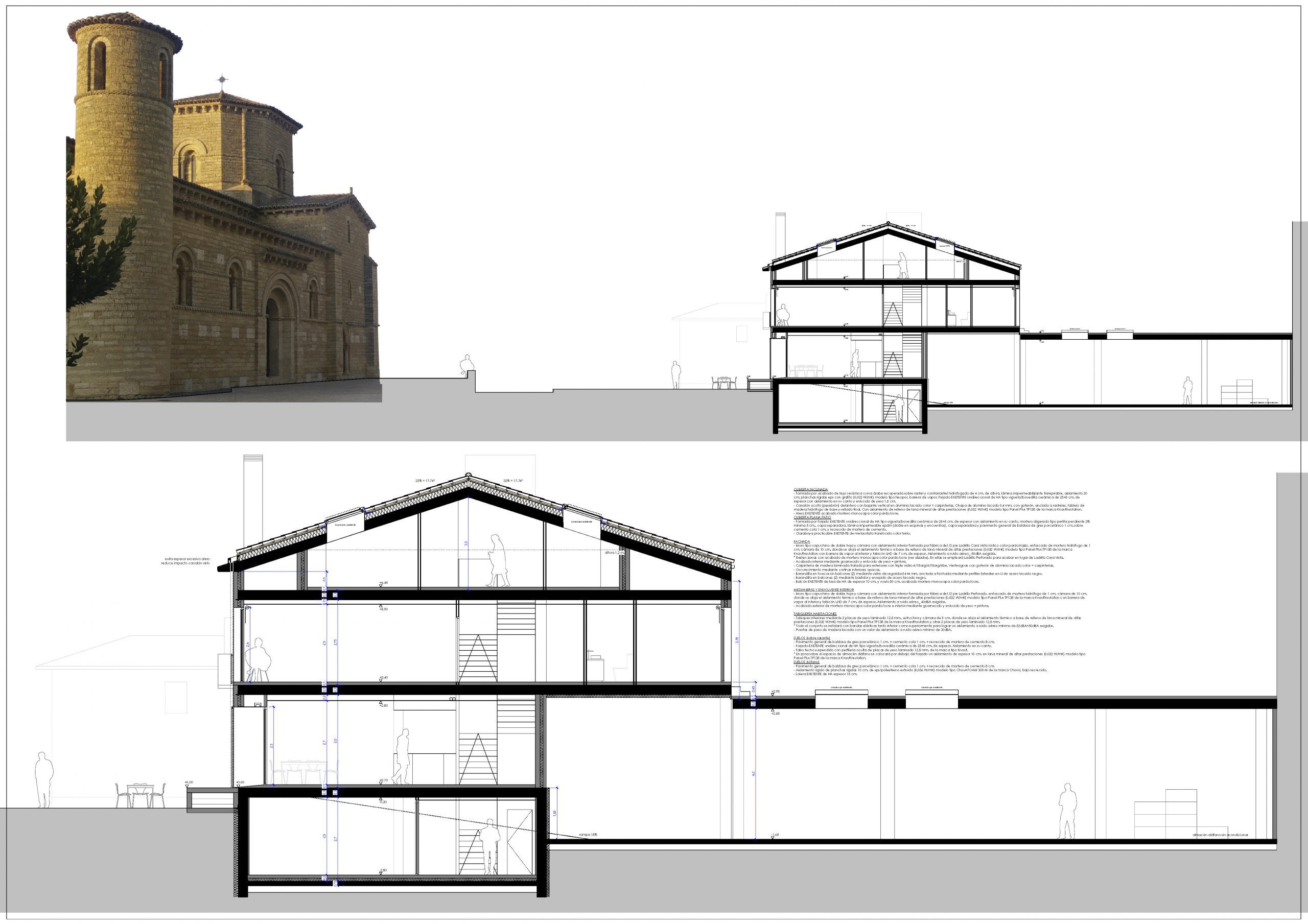Screen dimensions: 1308x924
Task: Click the 'FACHADA' heading in the legend
Action: (x=802, y=542)
